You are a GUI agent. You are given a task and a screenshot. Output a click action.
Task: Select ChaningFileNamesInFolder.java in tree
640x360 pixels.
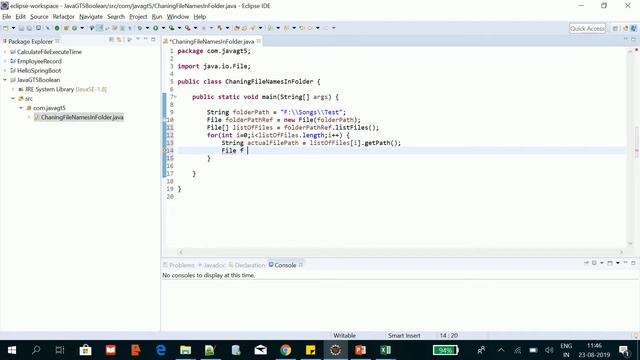pos(82,117)
